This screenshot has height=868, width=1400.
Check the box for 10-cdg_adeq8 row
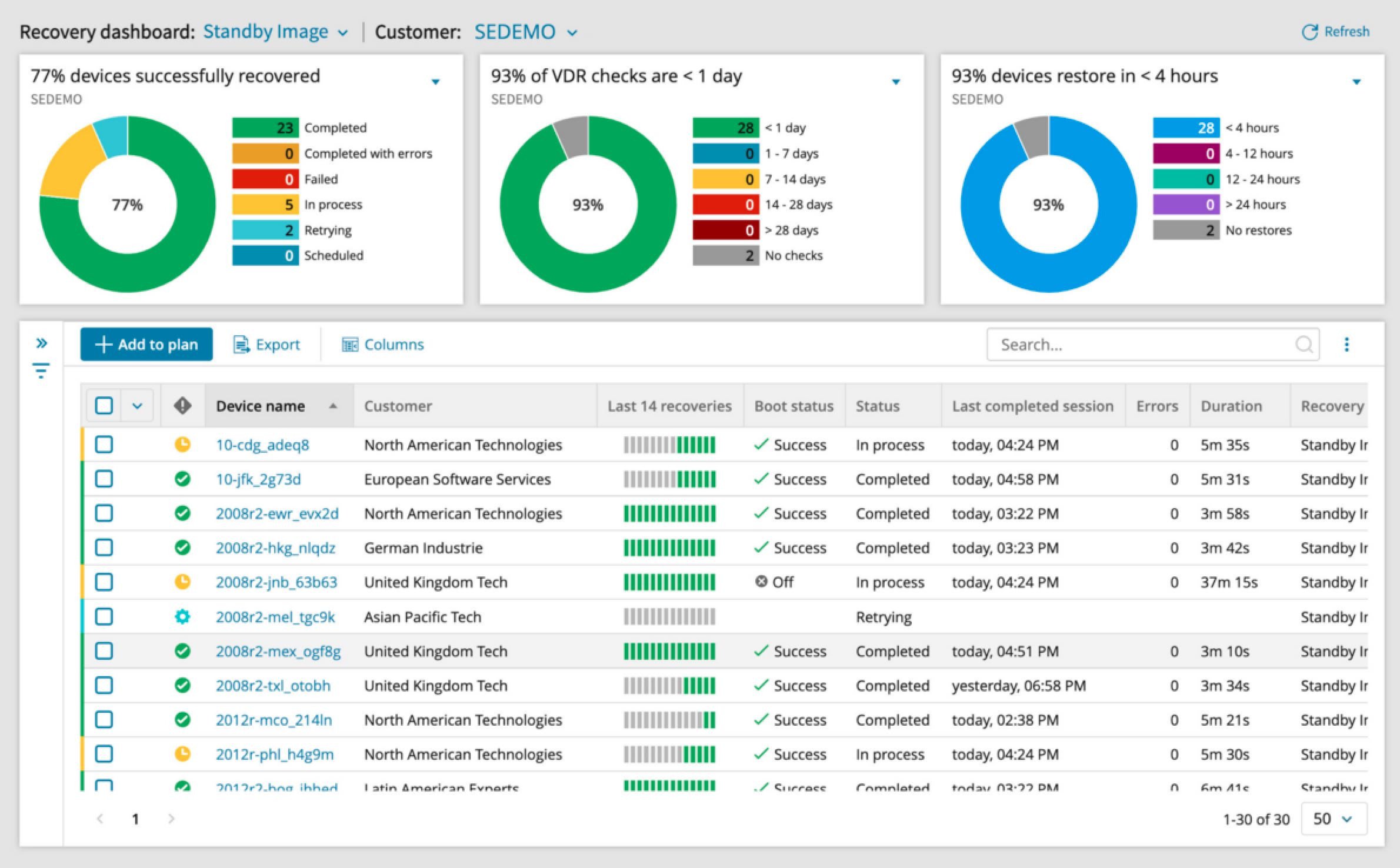coord(104,445)
